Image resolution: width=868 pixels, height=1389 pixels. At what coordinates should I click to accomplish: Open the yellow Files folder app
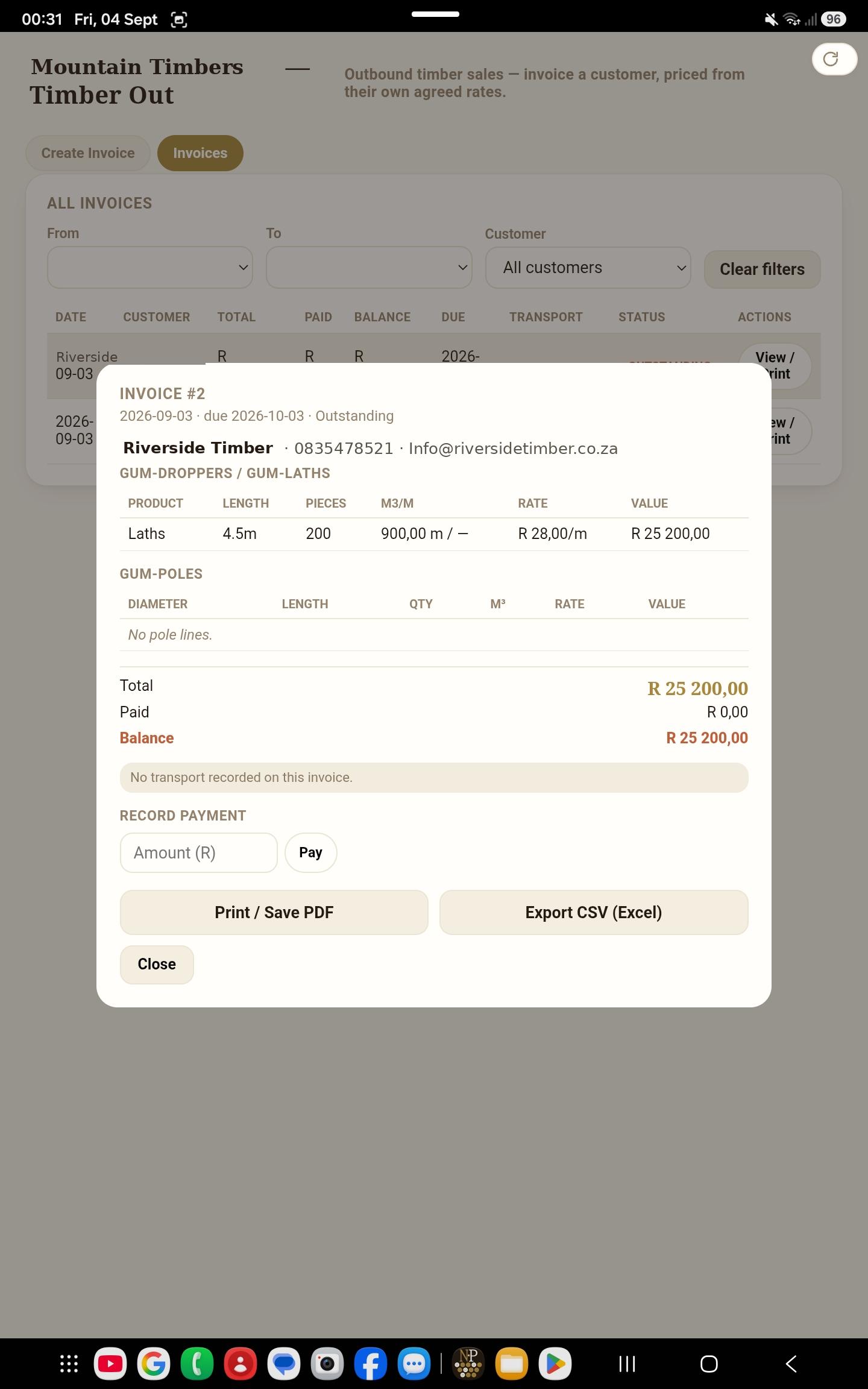click(x=512, y=1364)
